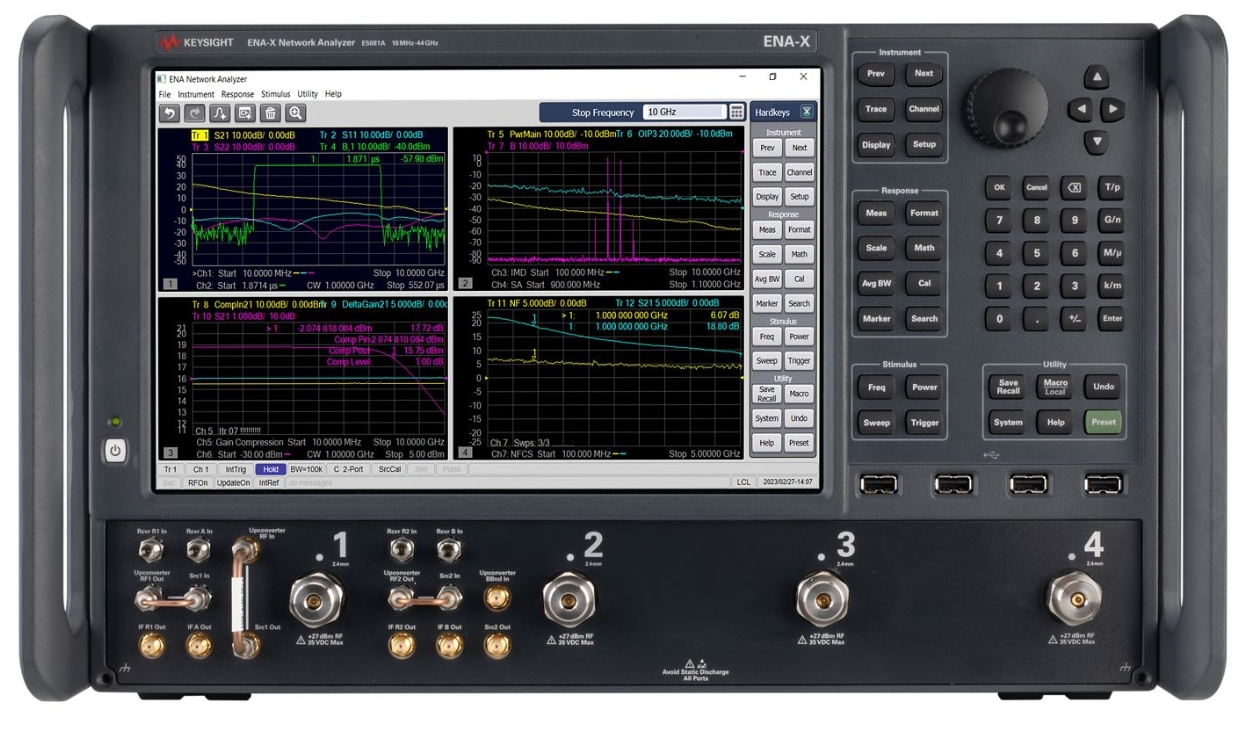Click Marker in the on-screen Hardkeys panel
The height and width of the screenshot is (732, 1252).
pyautogui.click(x=767, y=303)
